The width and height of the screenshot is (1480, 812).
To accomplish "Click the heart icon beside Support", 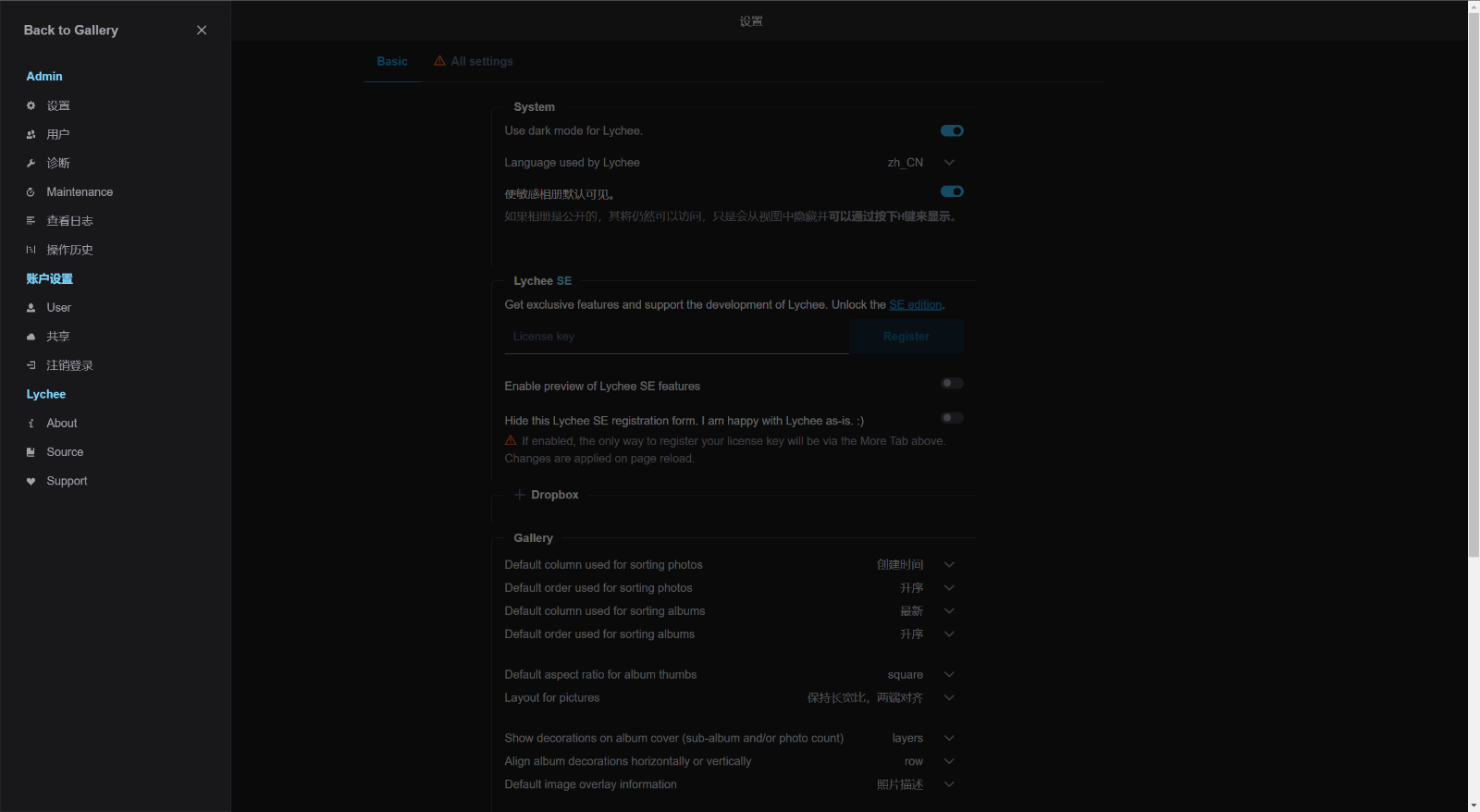I will (x=31, y=482).
